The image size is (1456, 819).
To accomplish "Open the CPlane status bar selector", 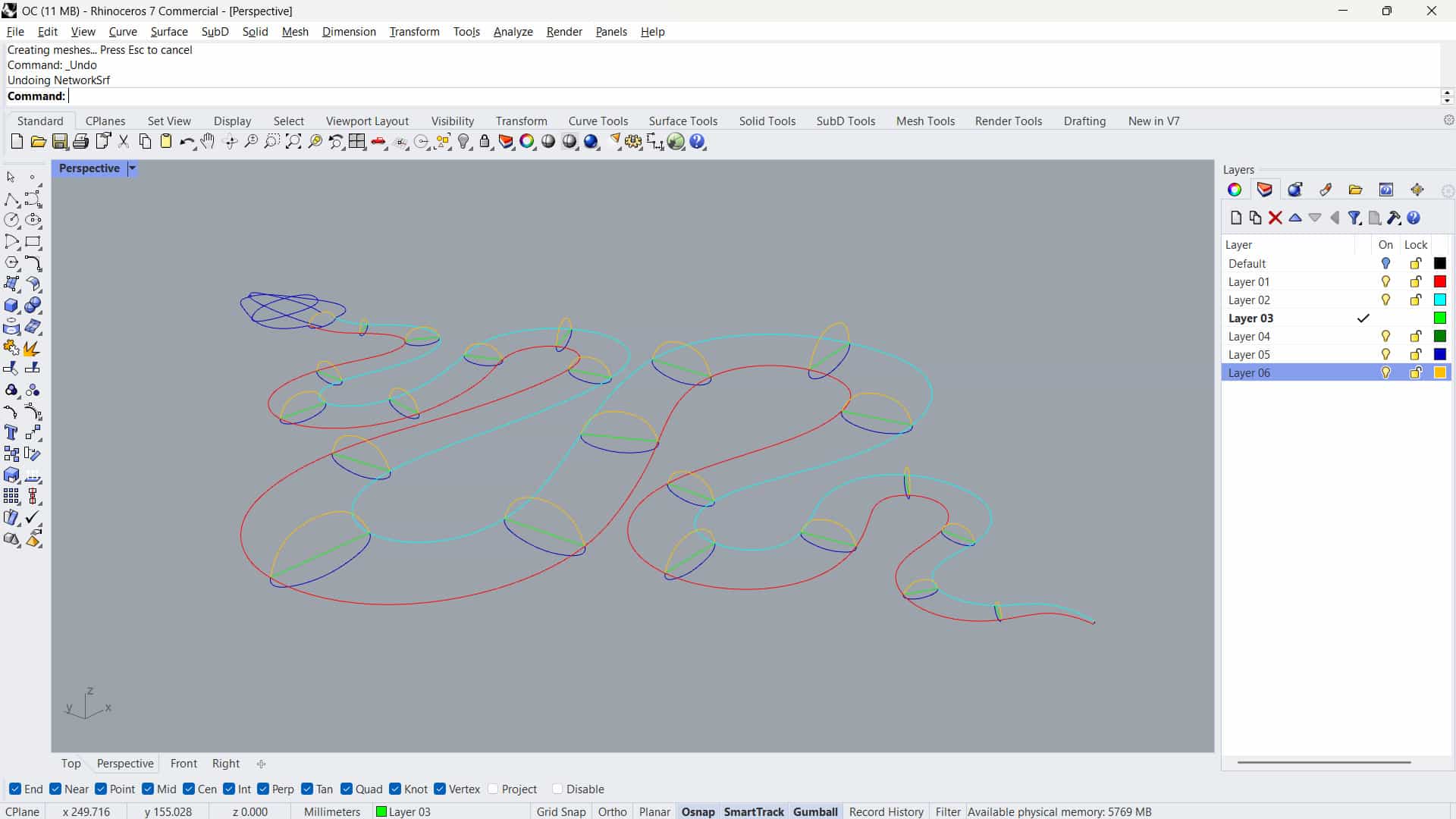I will coord(23,811).
